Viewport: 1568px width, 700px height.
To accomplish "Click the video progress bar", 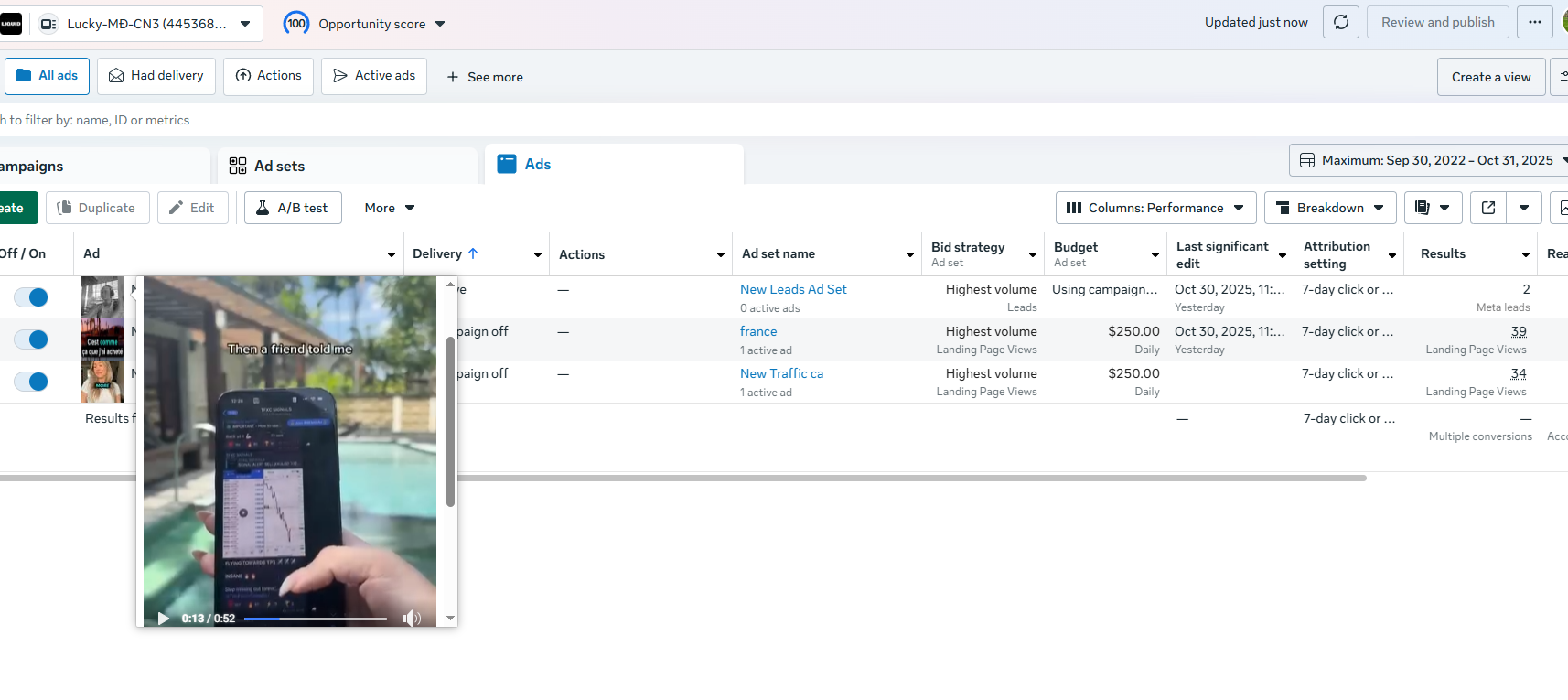I will click(316, 619).
